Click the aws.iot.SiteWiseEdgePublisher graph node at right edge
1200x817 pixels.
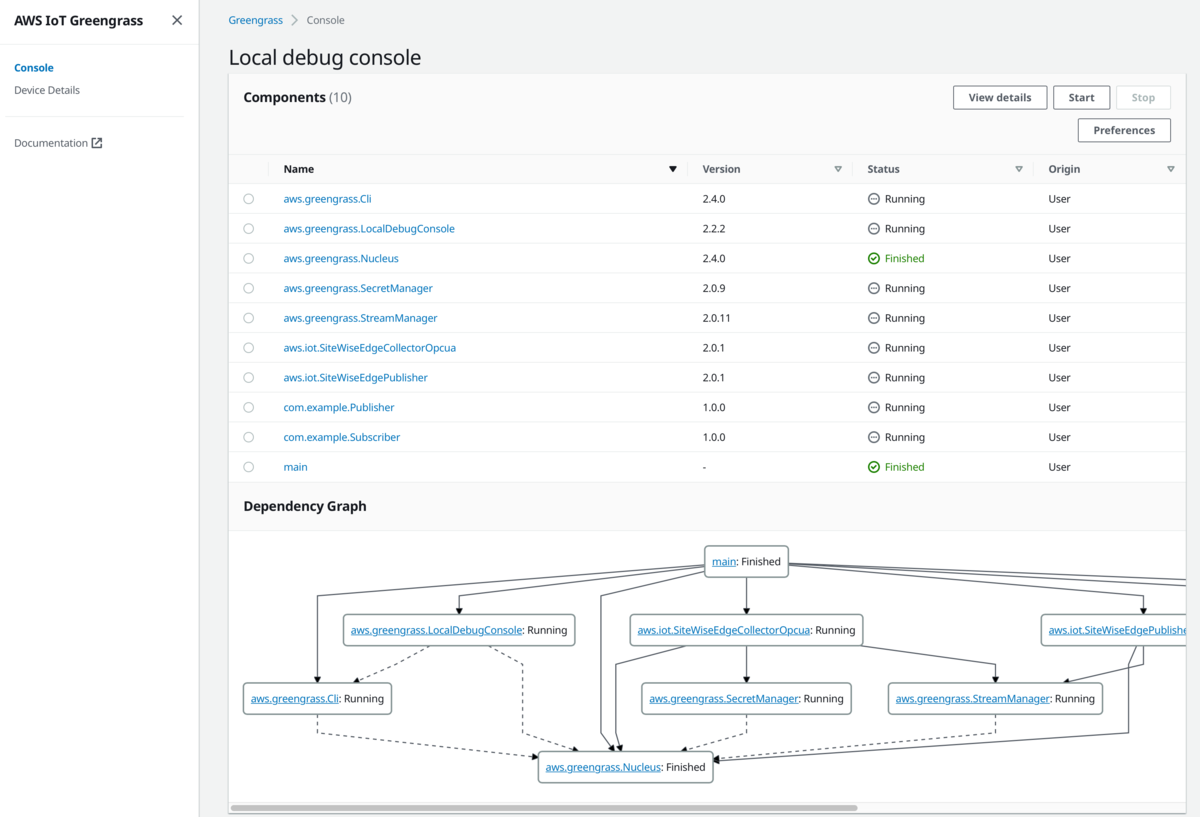pos(1114,630)
